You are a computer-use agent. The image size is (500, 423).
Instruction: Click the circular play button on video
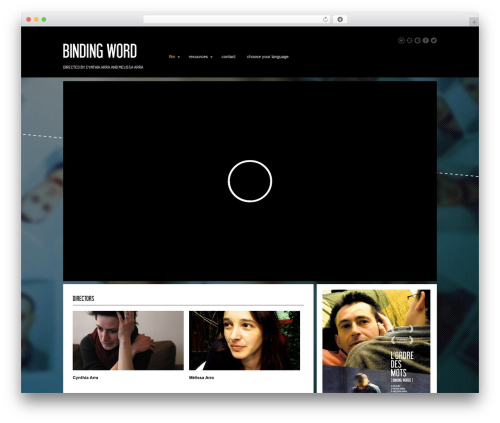coord(250,181)
